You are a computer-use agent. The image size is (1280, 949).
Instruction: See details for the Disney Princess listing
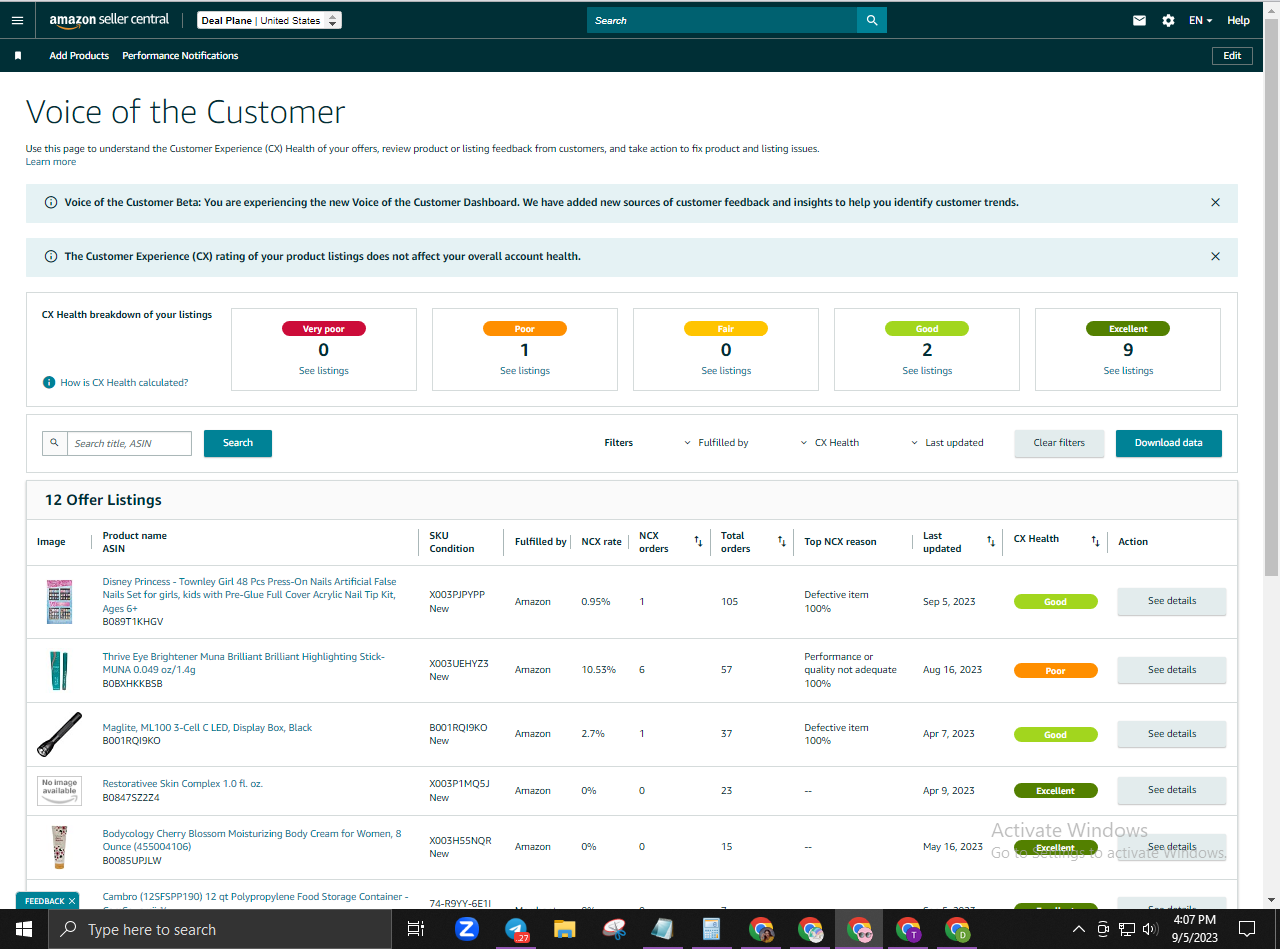point(1171,601)
